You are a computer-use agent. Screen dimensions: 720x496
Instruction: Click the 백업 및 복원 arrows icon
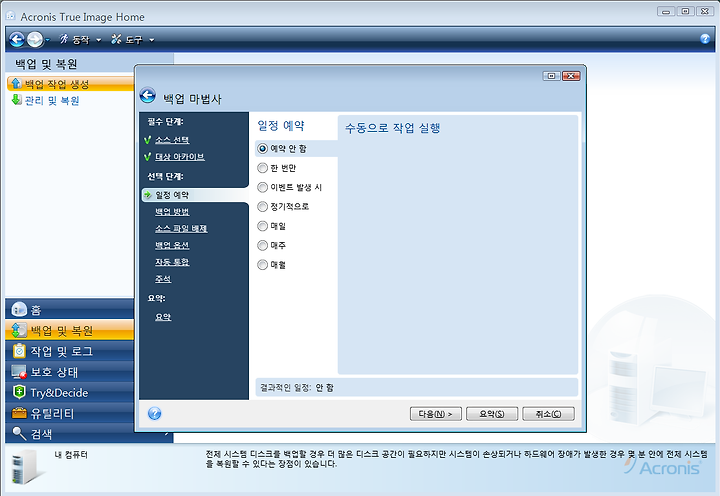19,330
